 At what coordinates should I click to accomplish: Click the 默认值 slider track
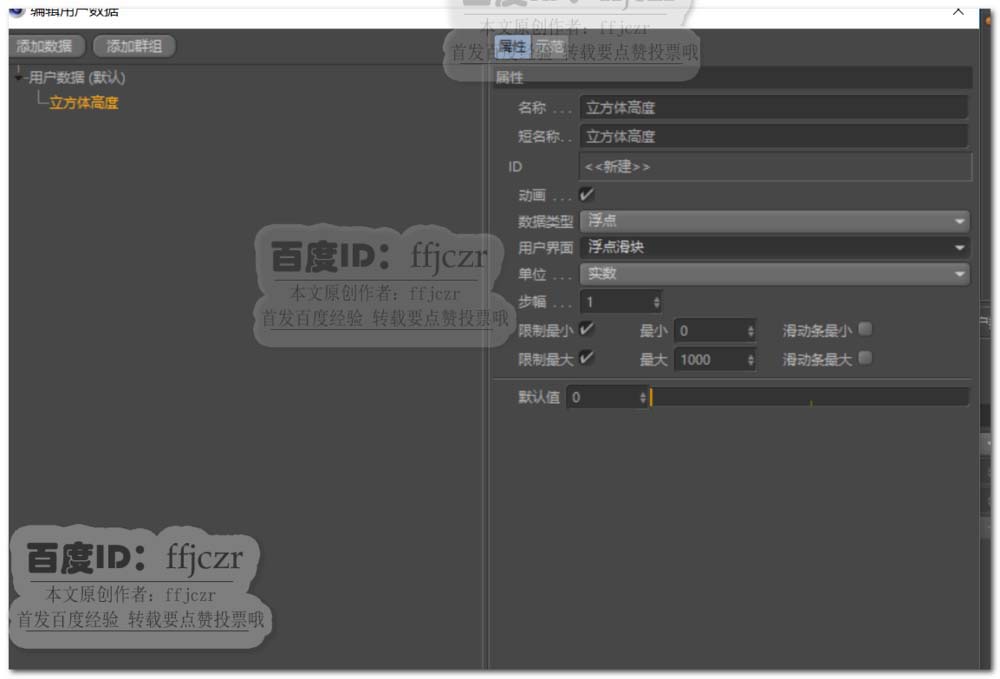tap(809, 397)
